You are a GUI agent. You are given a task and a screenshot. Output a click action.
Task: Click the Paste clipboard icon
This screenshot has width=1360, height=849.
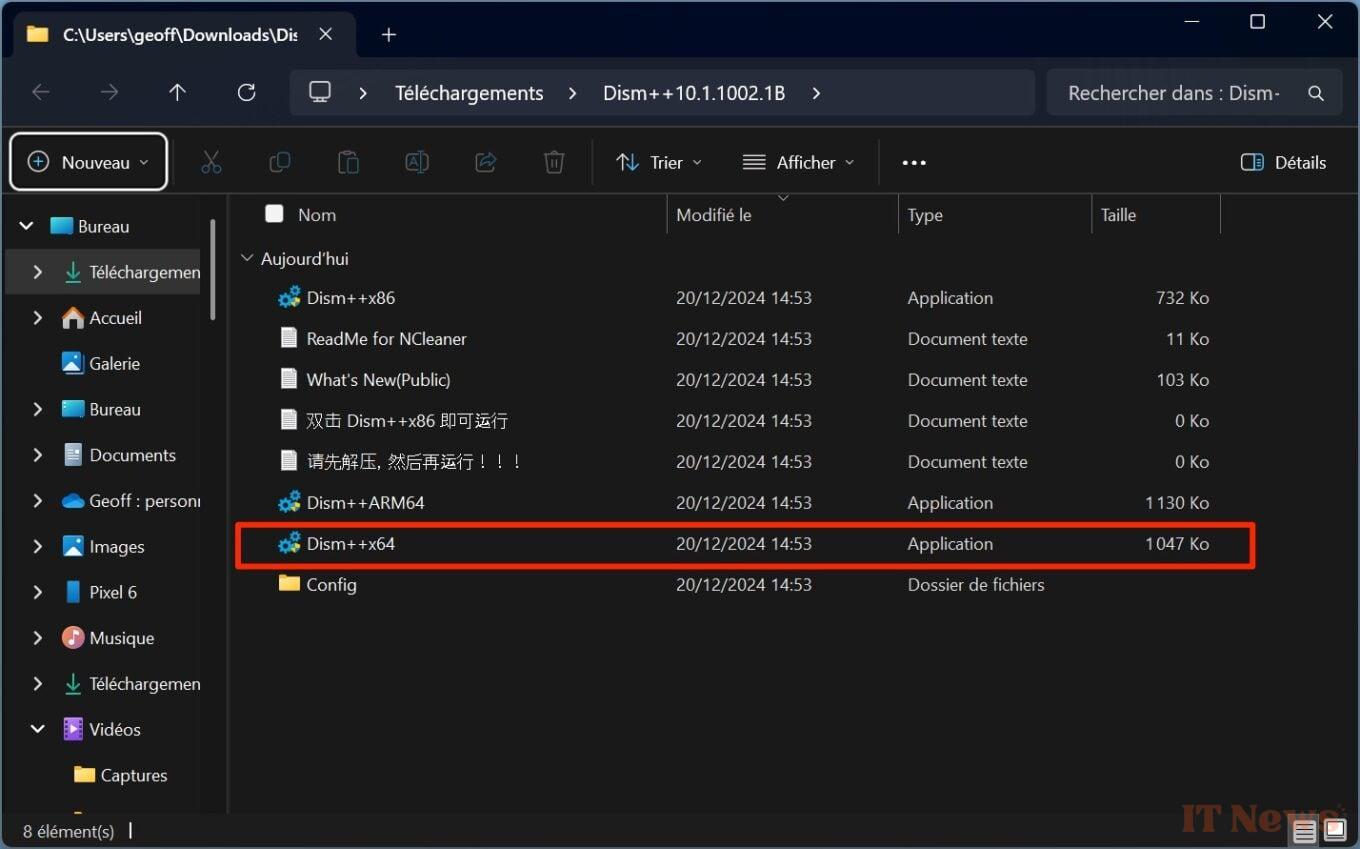tap(348, 162)
